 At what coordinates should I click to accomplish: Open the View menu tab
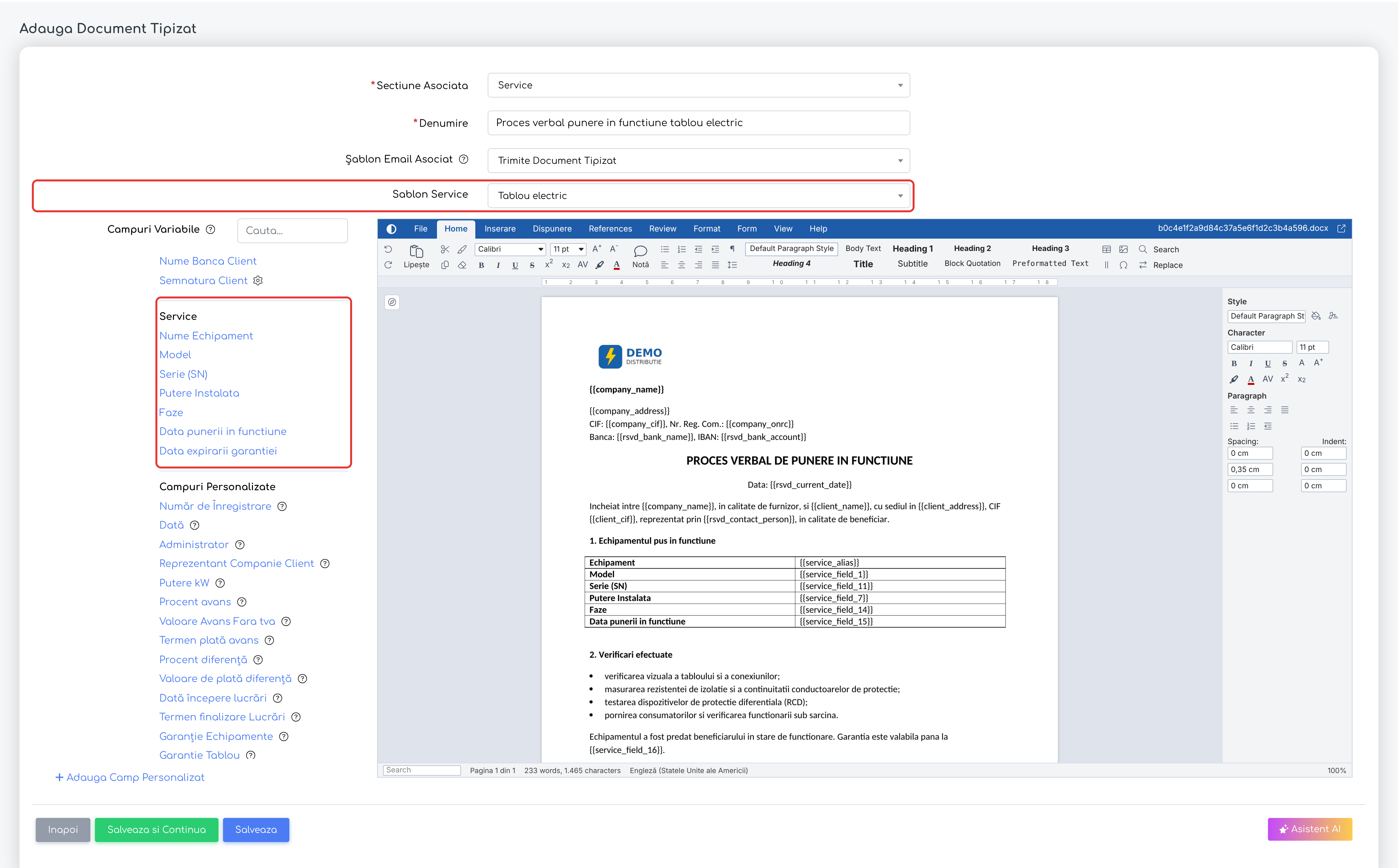[783, 229]
